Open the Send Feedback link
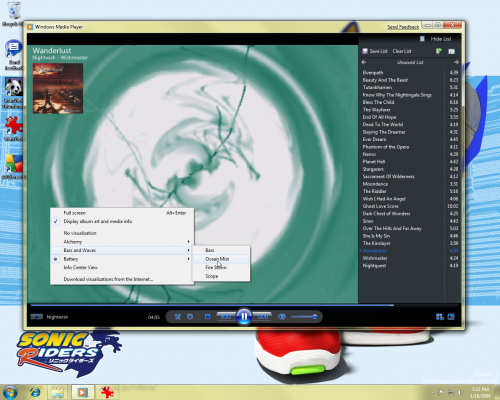500x400 pixels. (x=403, y=27)
